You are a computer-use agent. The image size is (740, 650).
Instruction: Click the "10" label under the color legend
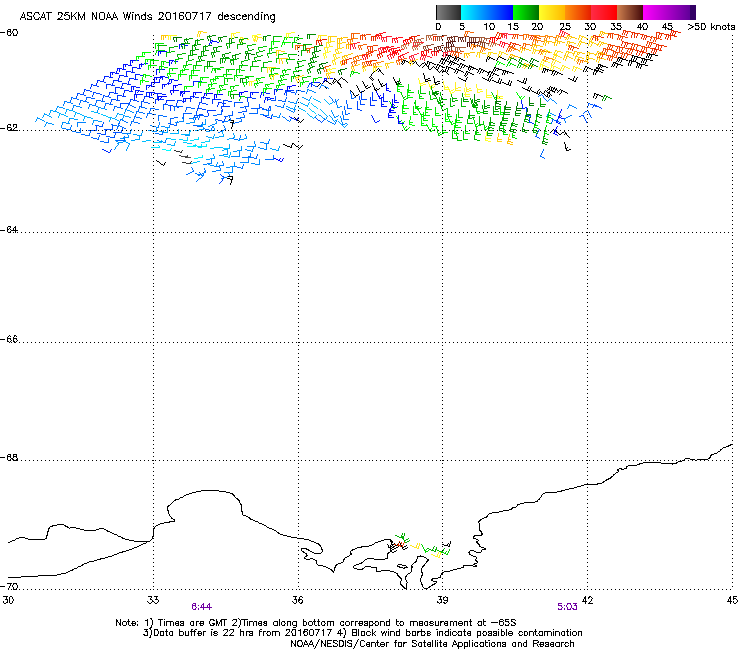pos(489,27)
